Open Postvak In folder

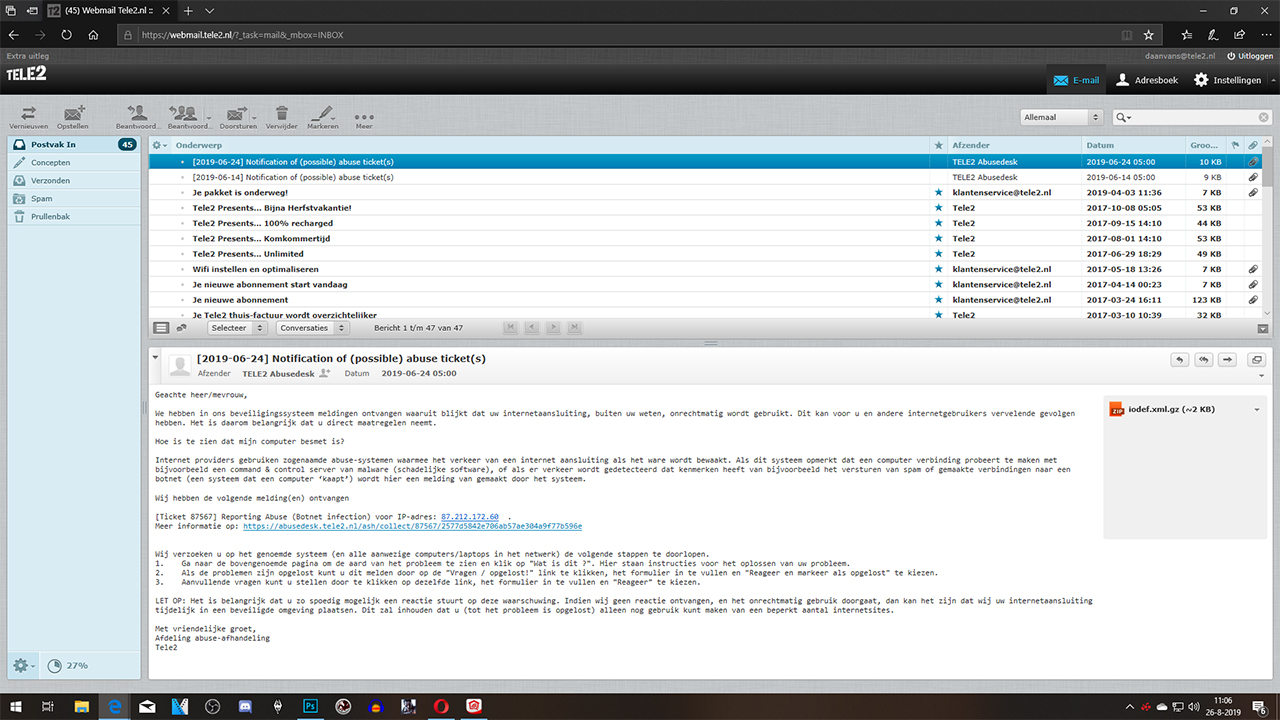(x=73, y=145)
